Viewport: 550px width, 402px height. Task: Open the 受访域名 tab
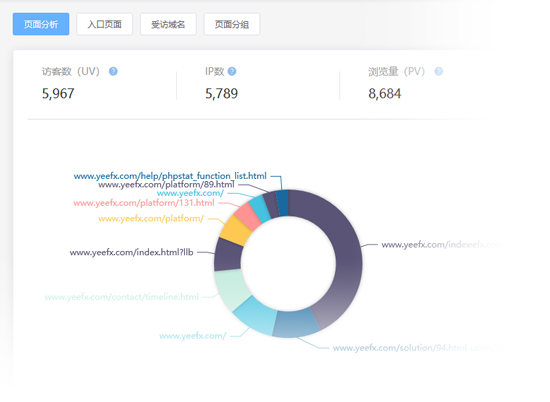pyautogui.click(x=168, y=24)
